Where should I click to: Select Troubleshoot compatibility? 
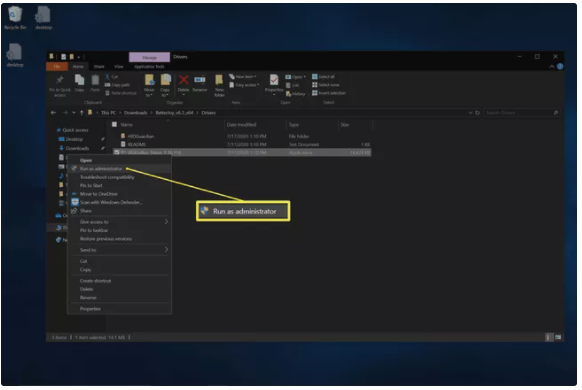119,177
